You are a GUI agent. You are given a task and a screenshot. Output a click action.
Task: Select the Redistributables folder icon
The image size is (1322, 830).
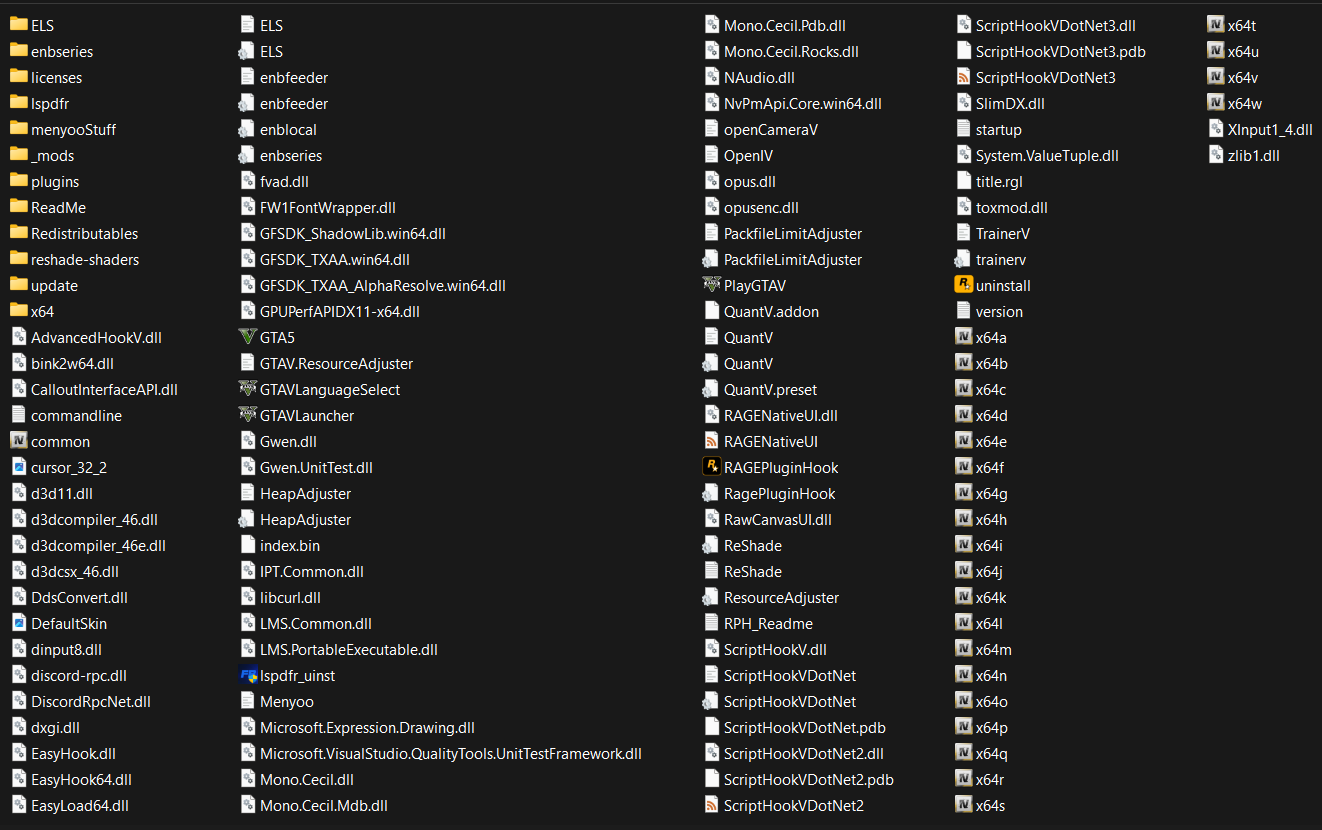pos(19,233)
